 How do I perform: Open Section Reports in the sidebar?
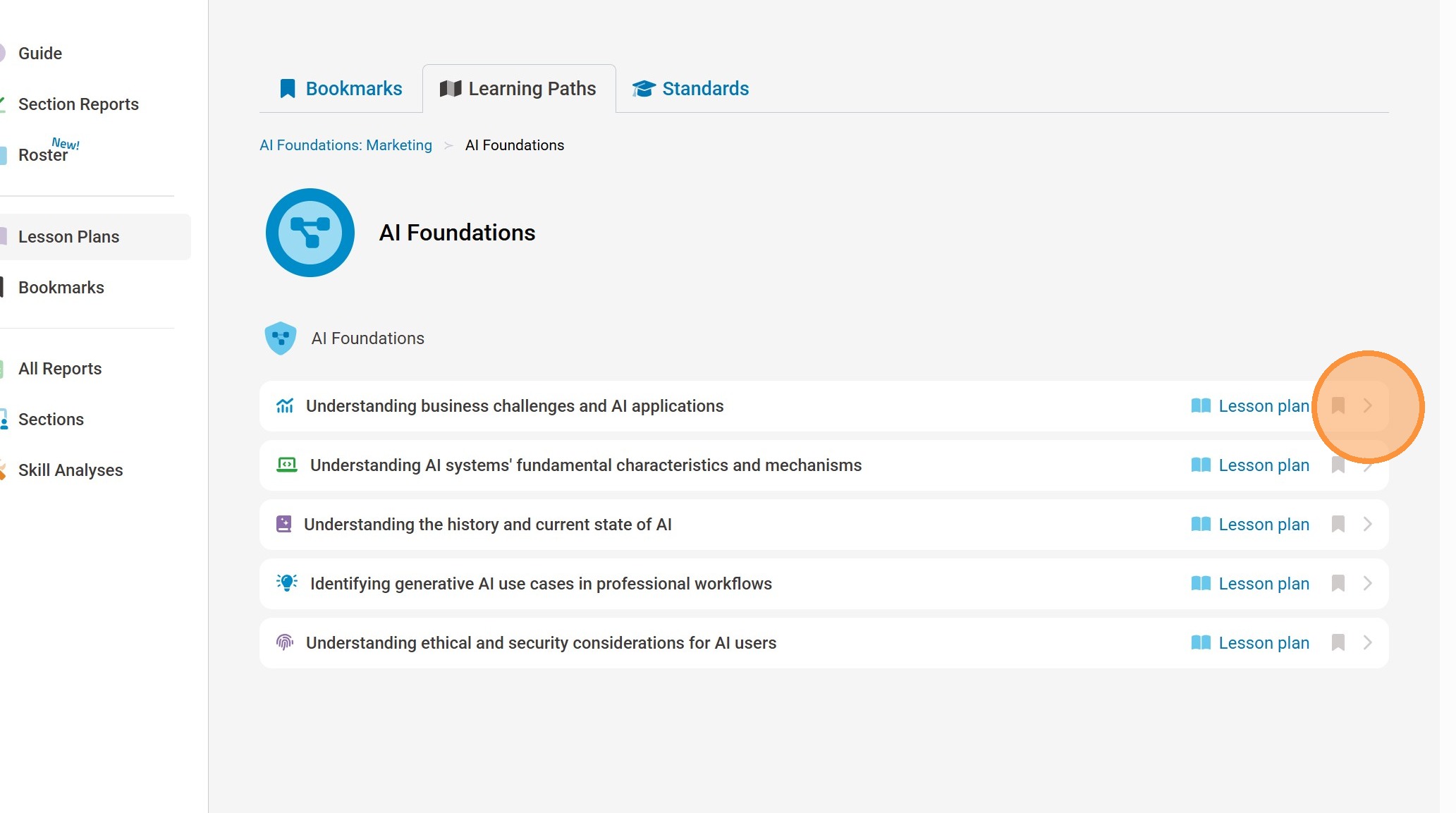pos(78,104)
